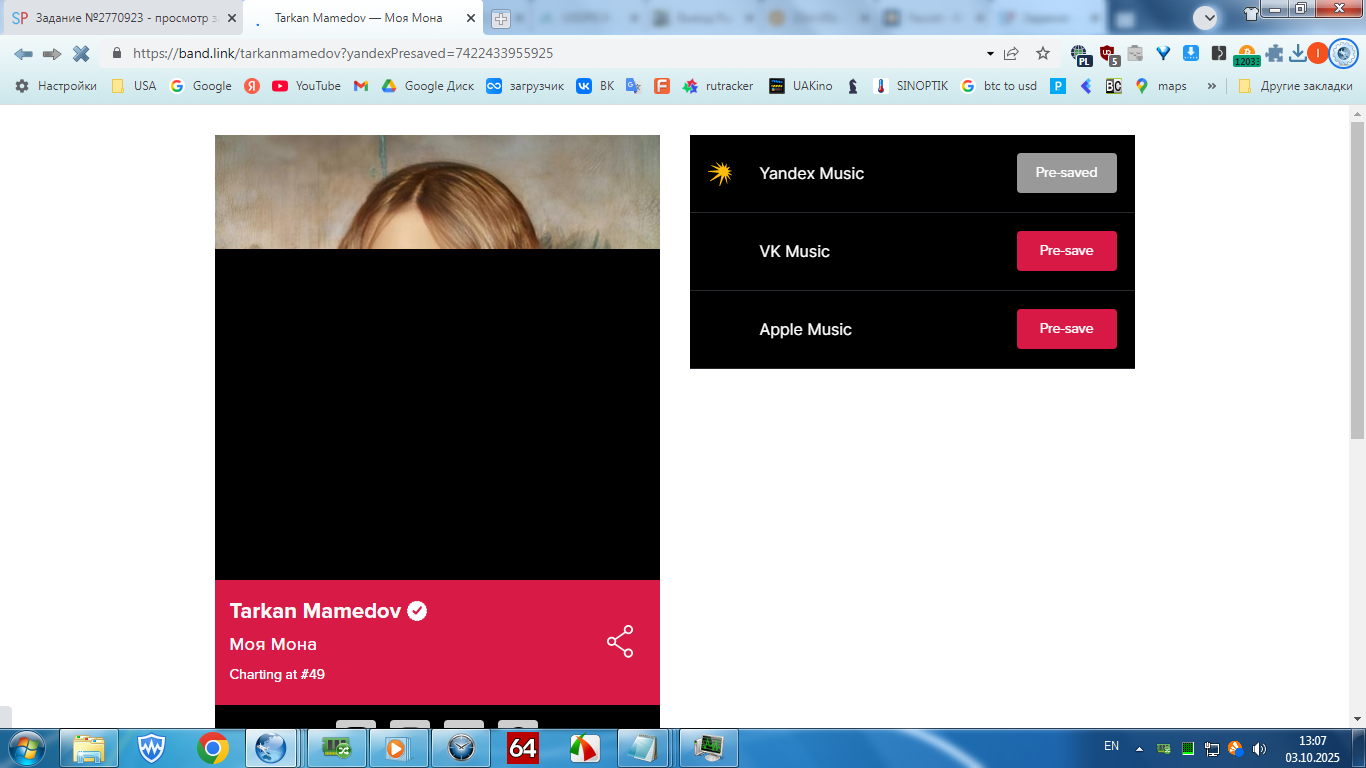The height and width of the screenshot is (768, 1366).
Task: Click the site lock icon in address bar
Action: (117, 54)
